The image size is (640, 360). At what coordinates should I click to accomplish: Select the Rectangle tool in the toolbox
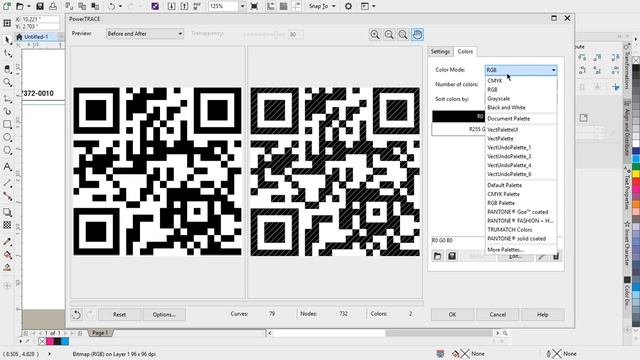coord(7,124)
